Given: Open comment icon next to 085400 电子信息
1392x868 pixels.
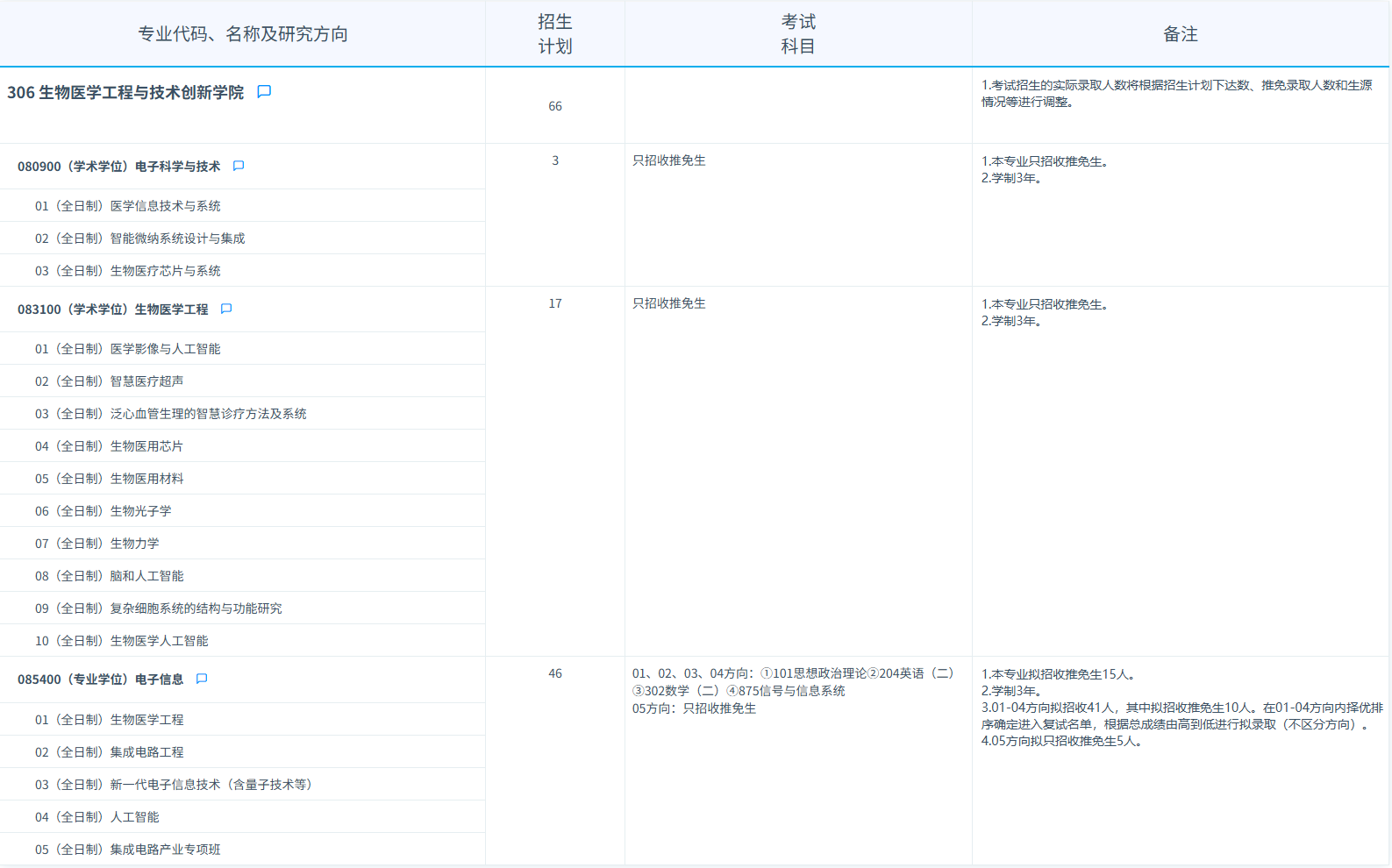Looking at the screenshot, I should [x=202, y=679].
